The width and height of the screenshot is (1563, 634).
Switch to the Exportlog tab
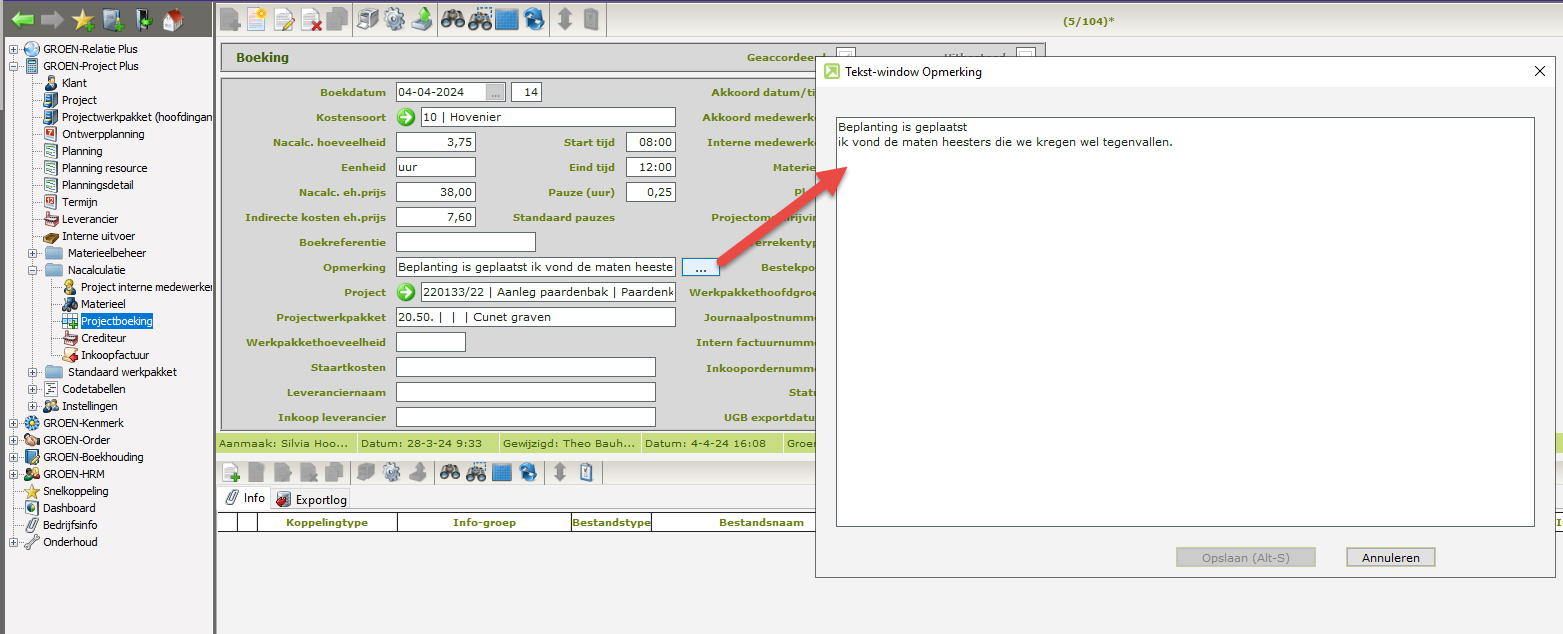(311, 499)
